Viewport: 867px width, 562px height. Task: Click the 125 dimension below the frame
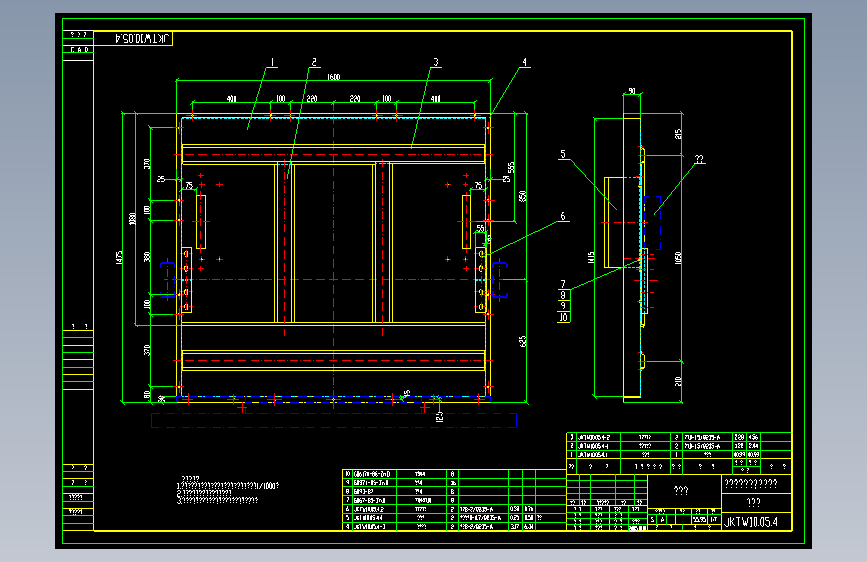point(440,417)
